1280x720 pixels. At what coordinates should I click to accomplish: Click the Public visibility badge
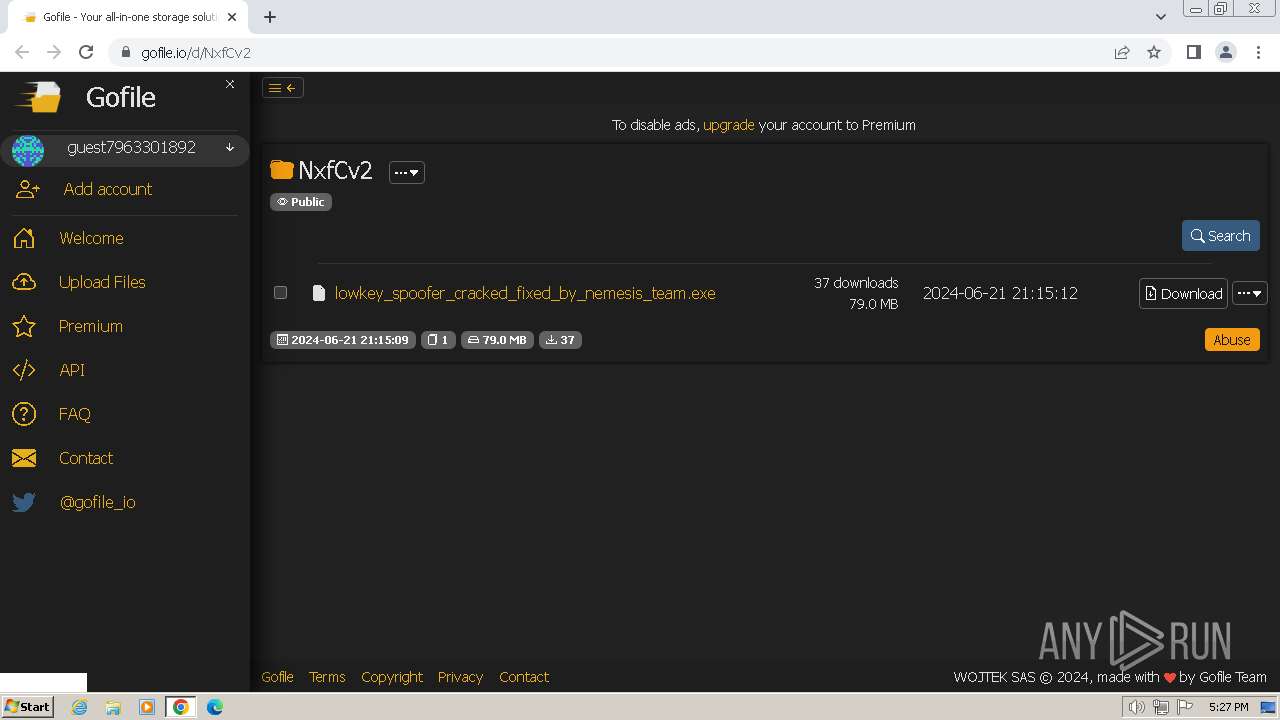[301, 202]
